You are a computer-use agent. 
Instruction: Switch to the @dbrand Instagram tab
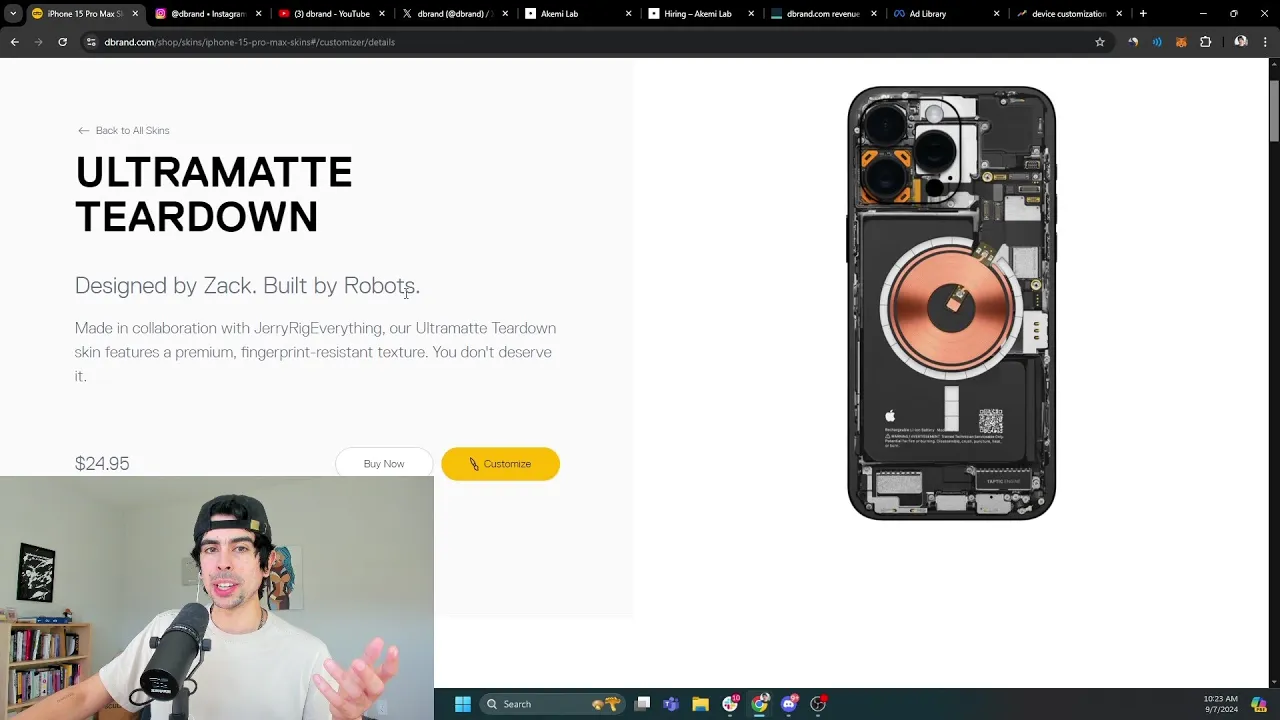click(x=208, y=14)
